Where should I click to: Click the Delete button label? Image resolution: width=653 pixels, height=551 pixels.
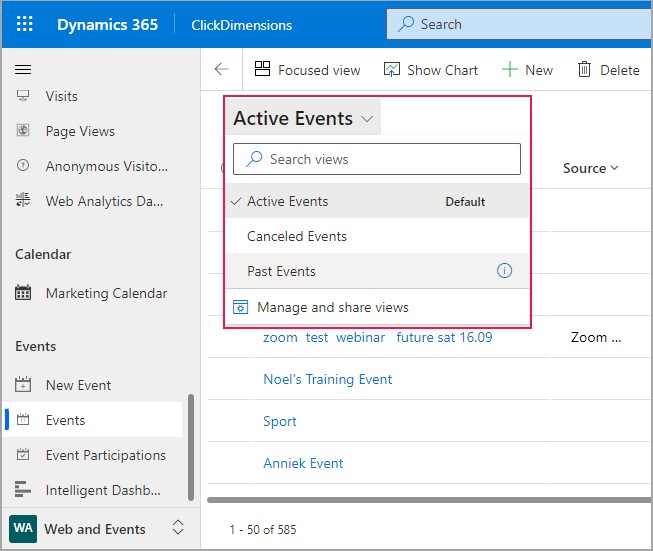coord(620,70)
